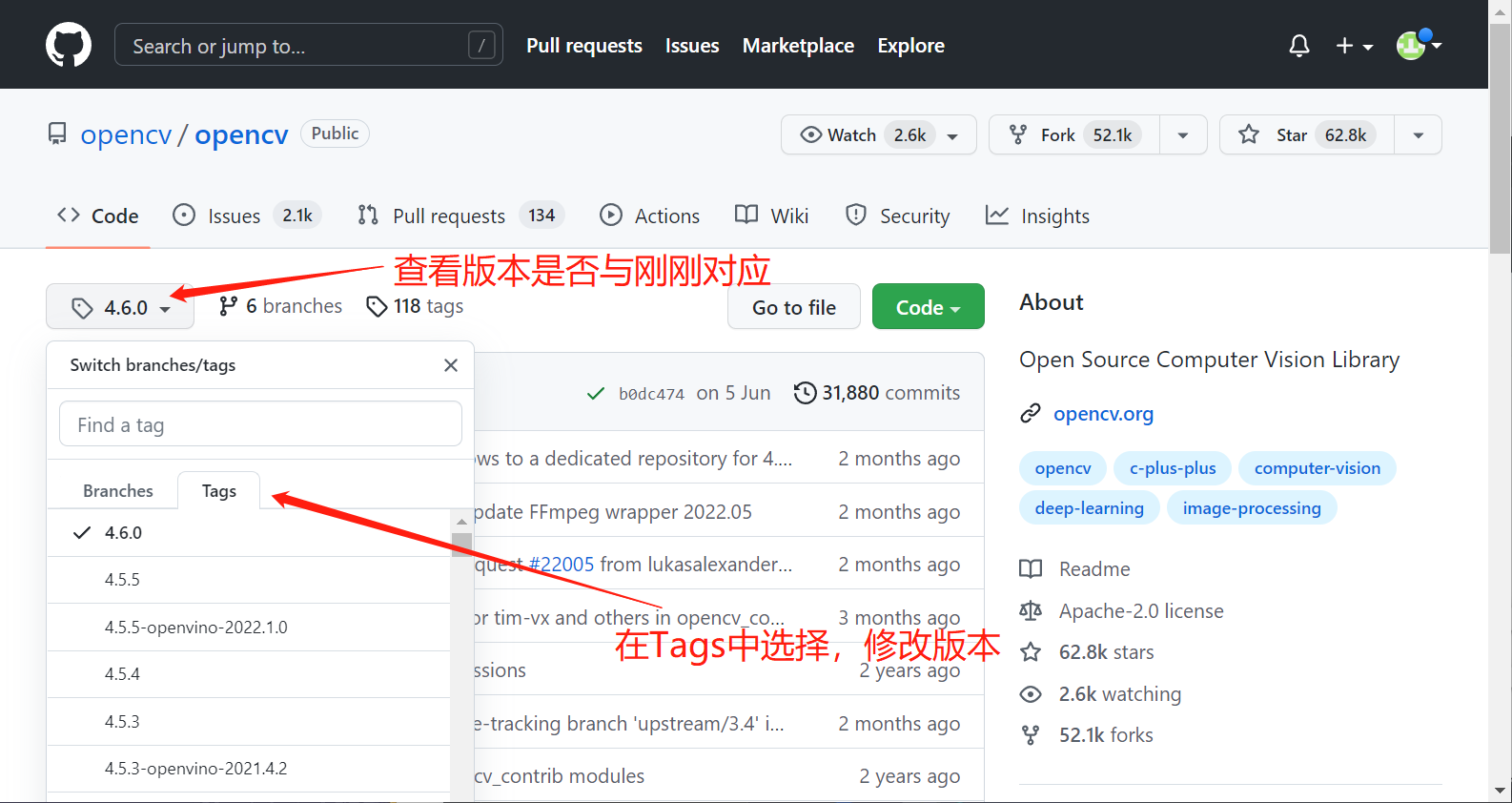The height and width of the screenshot is (803, 1512).
Task: Open the Apache-2.0 license link
Action: (1122, 611)
